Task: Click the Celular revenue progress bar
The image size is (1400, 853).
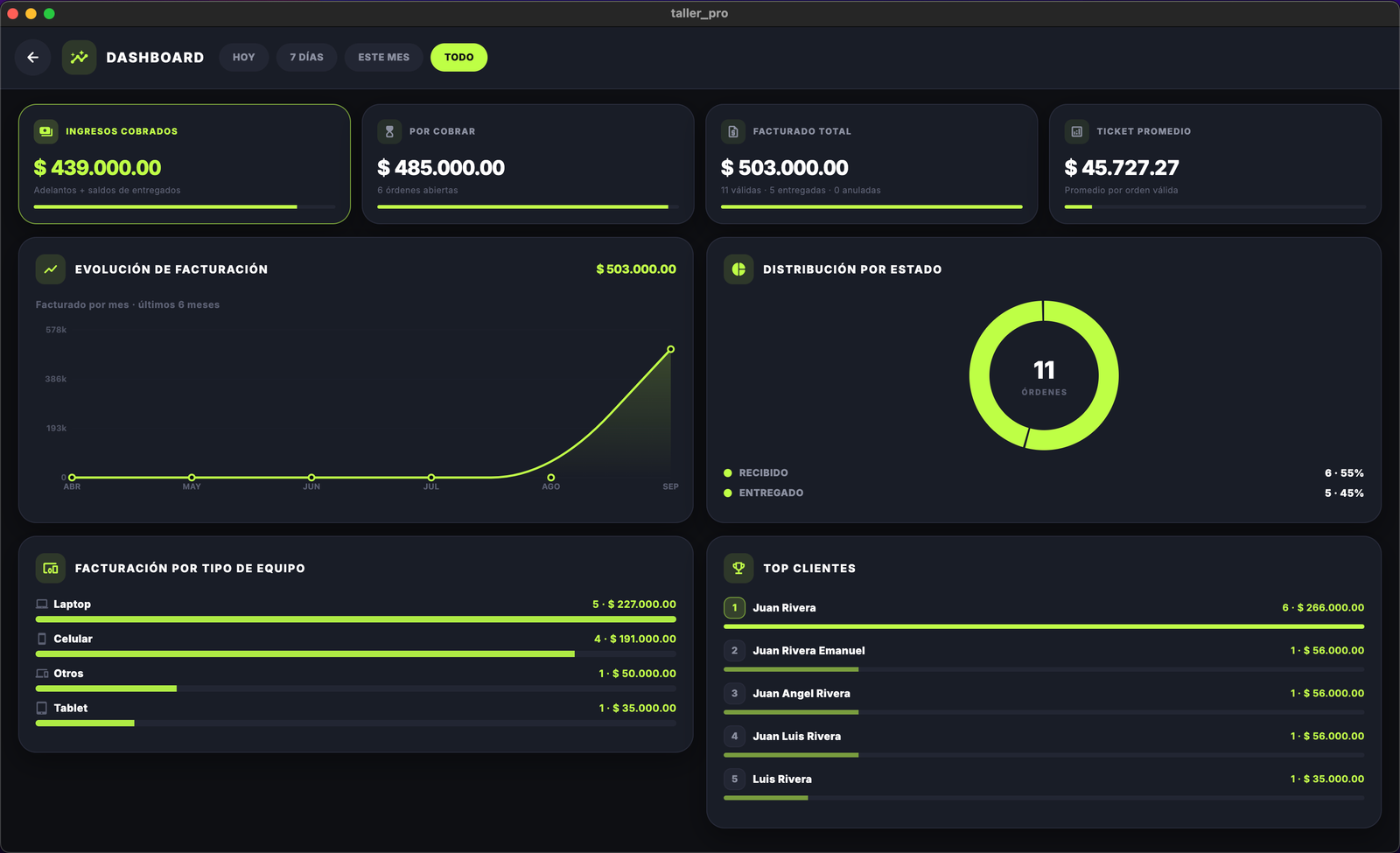Action: (x=356, y=654)
